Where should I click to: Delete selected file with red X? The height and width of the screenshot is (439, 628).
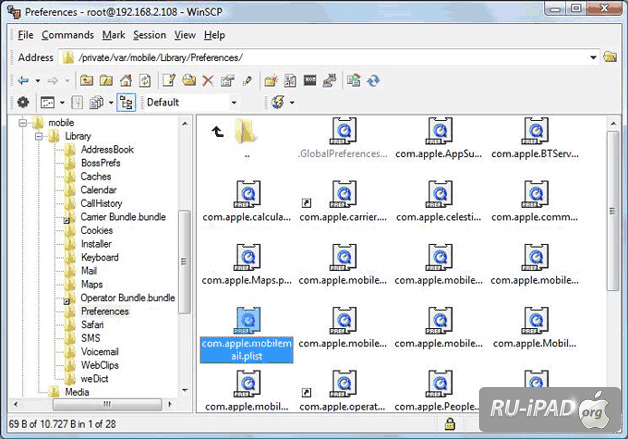207,81
